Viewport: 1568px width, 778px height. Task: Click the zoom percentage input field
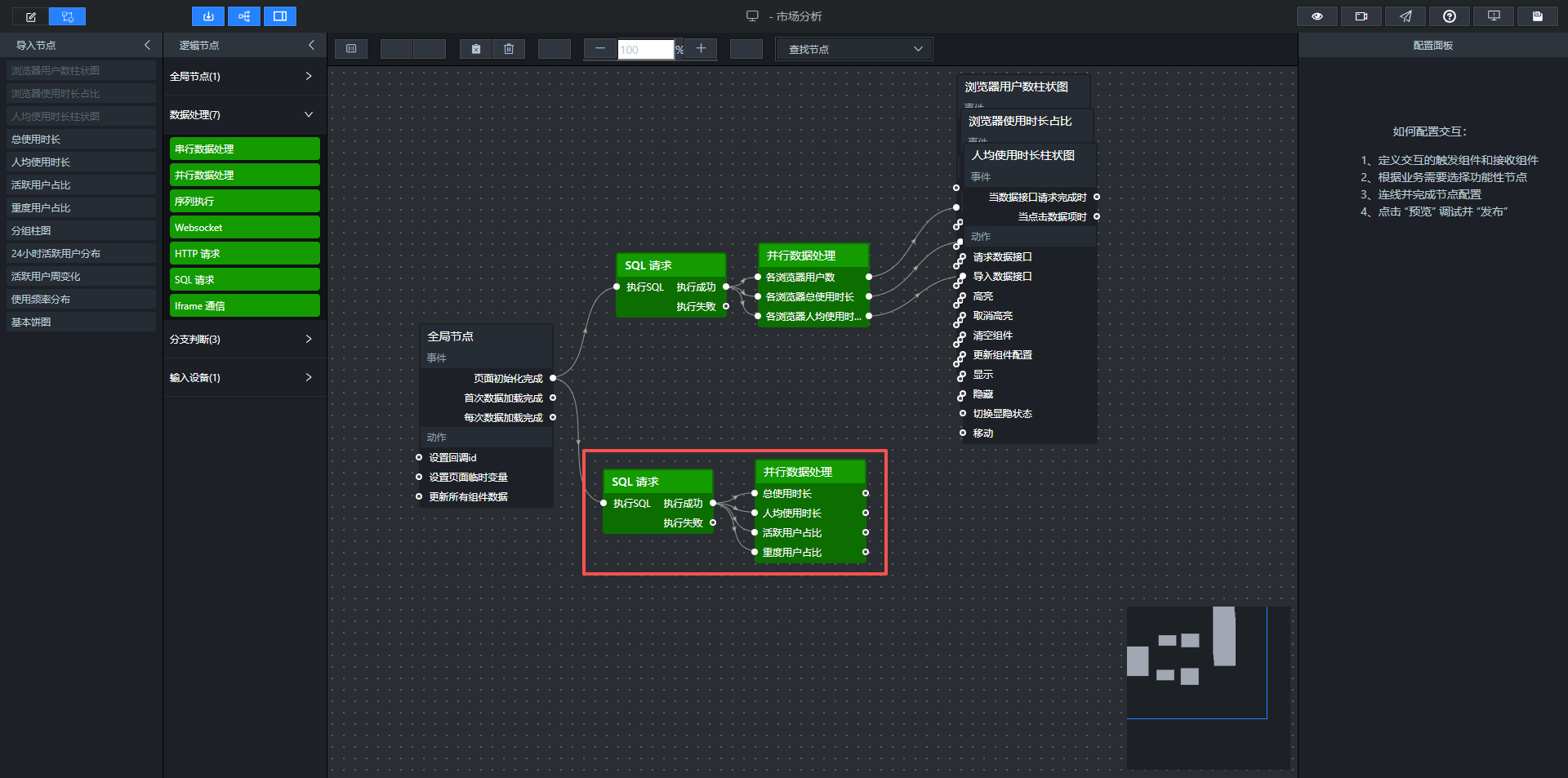(646, 50)
